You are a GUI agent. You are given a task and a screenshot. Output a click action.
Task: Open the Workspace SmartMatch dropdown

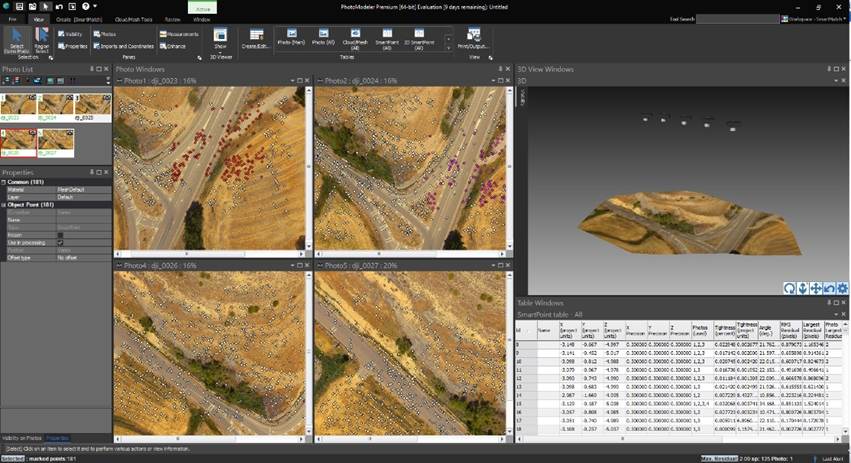coord(814,19)
